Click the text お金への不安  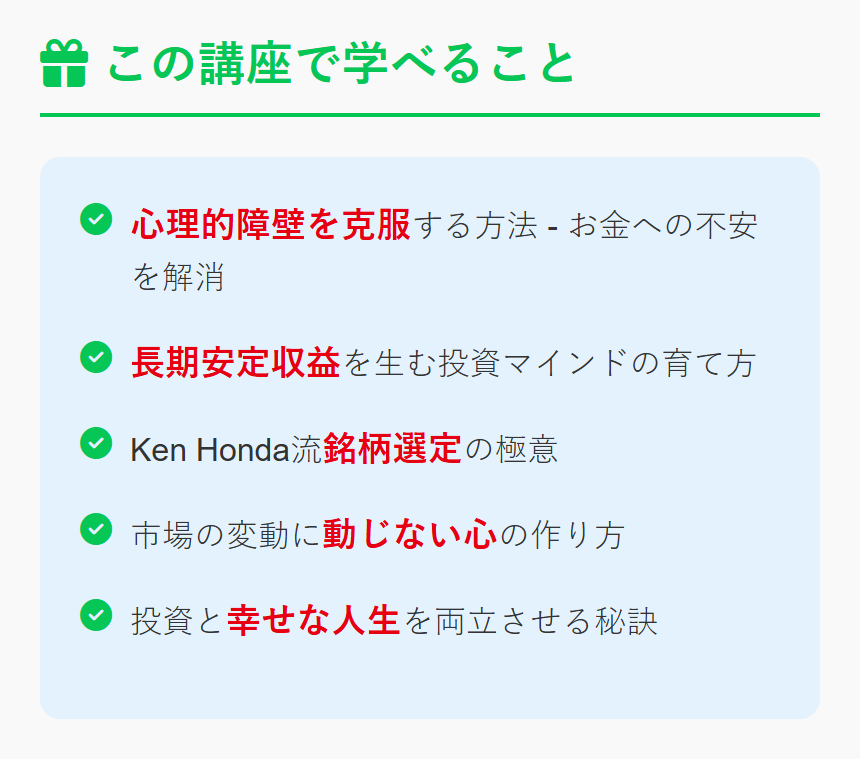tap(663, 225)
